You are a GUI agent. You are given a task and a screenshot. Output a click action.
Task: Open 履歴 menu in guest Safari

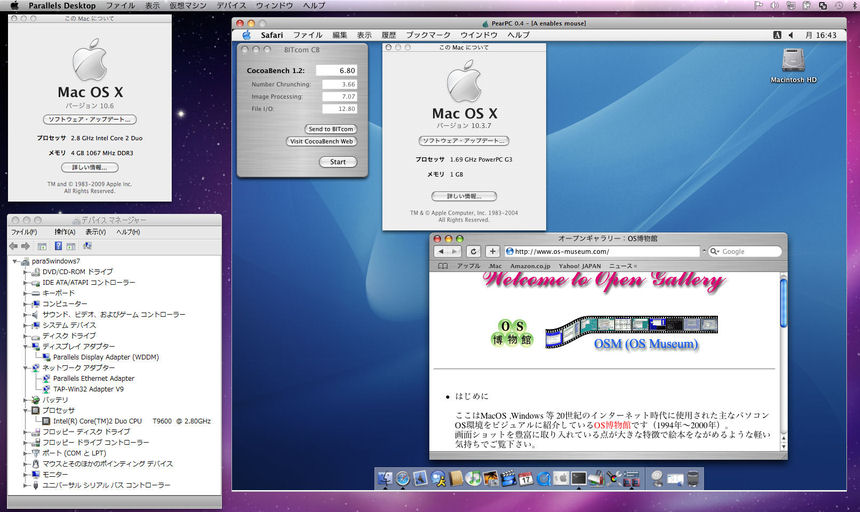point(388,35)
